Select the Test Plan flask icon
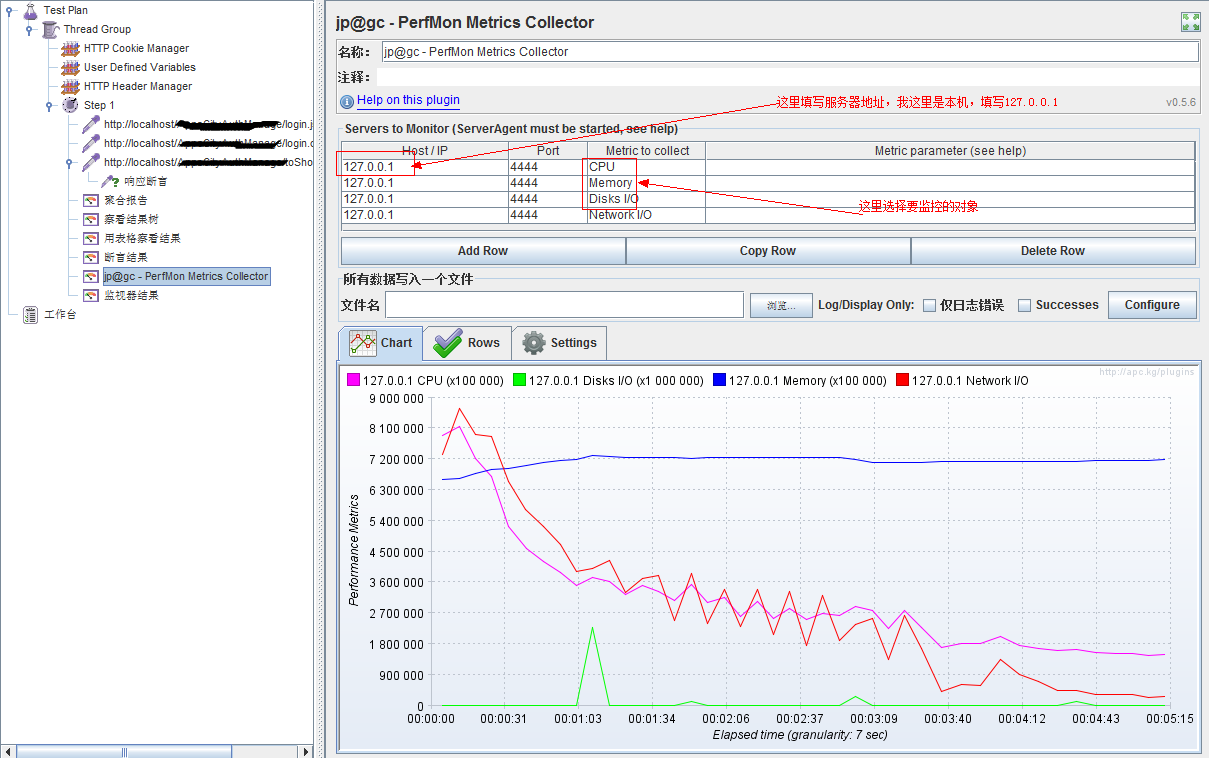This screenshot has height=758, width=1209. (30, 10)
